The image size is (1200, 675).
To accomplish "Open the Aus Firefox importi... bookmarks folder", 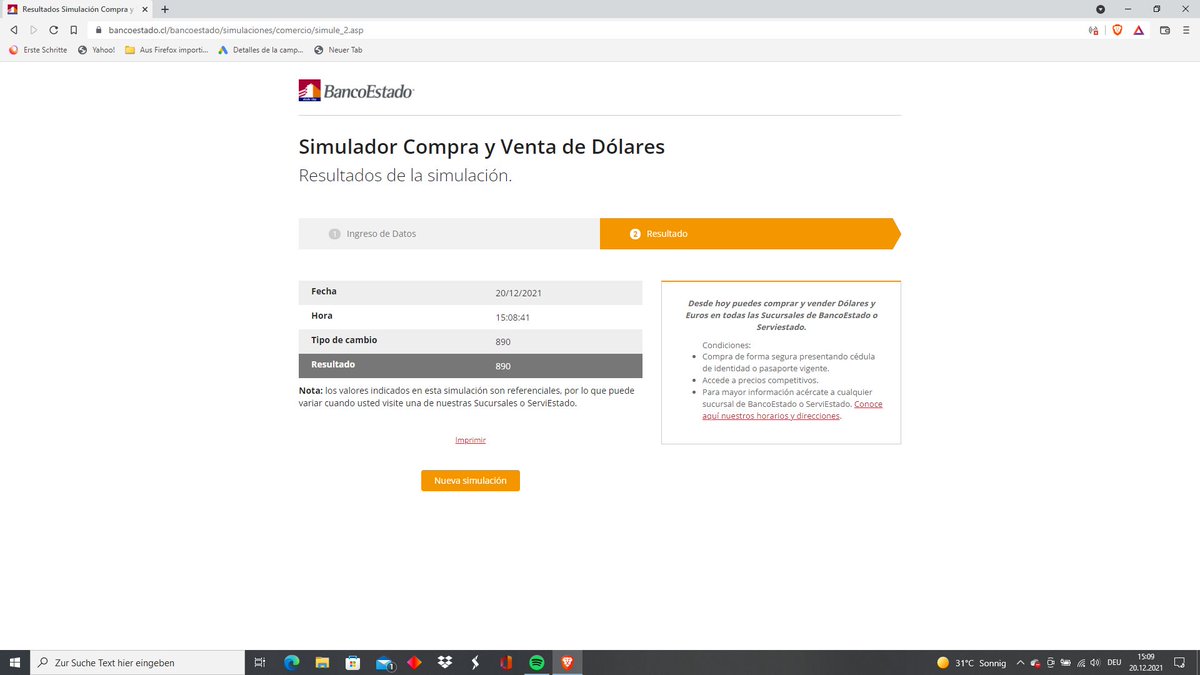I will click(x=166, y=50).
